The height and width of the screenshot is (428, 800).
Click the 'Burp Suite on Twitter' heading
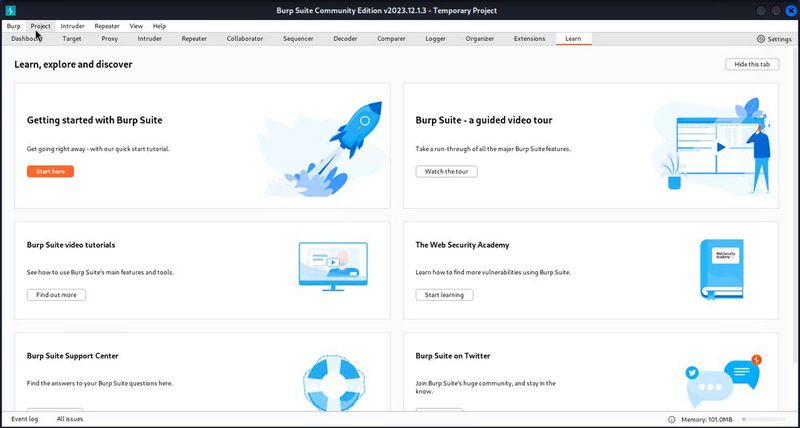click(453, 356)
